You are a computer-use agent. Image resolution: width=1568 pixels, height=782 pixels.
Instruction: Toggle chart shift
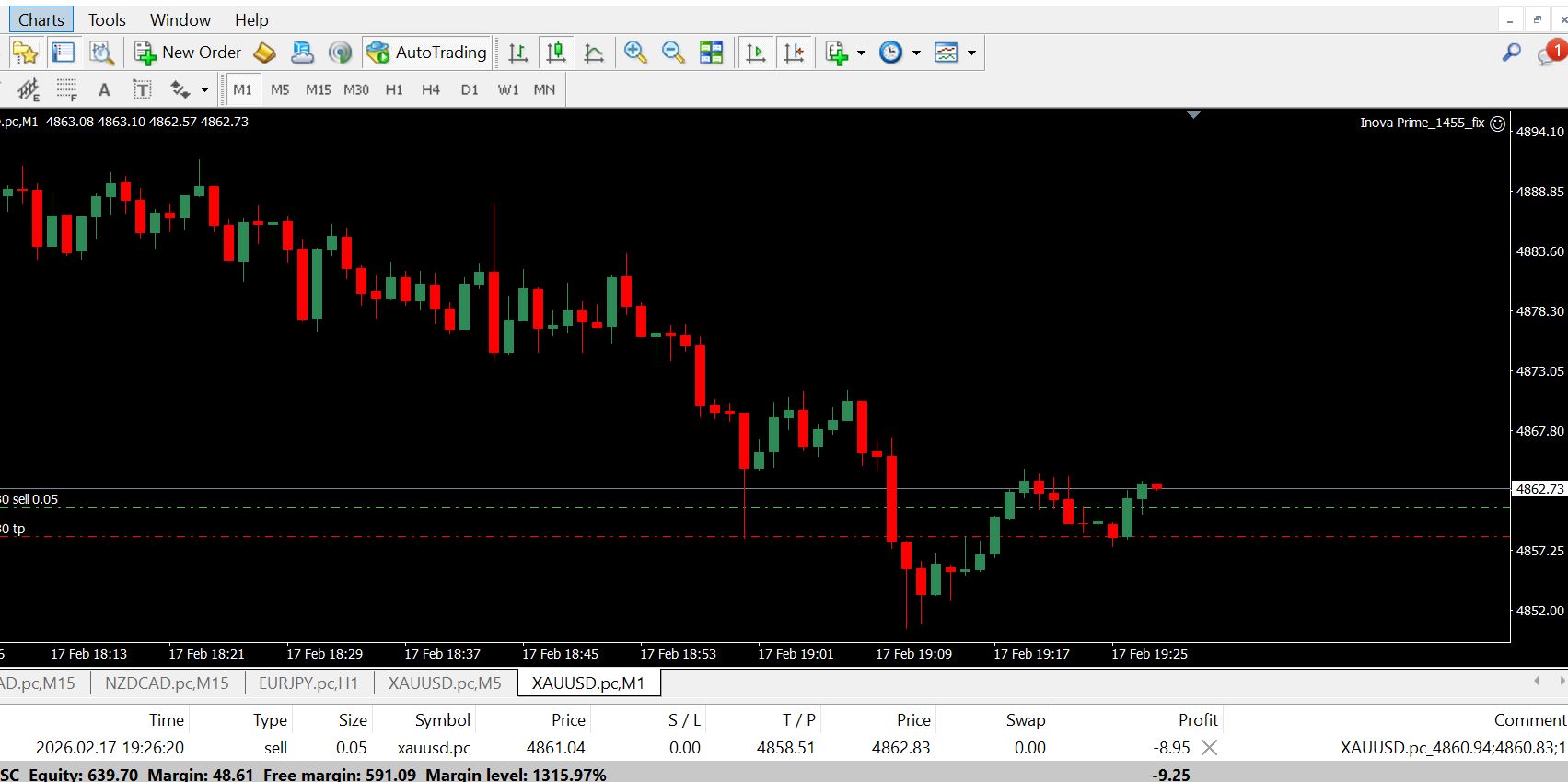tap(794, 53)
